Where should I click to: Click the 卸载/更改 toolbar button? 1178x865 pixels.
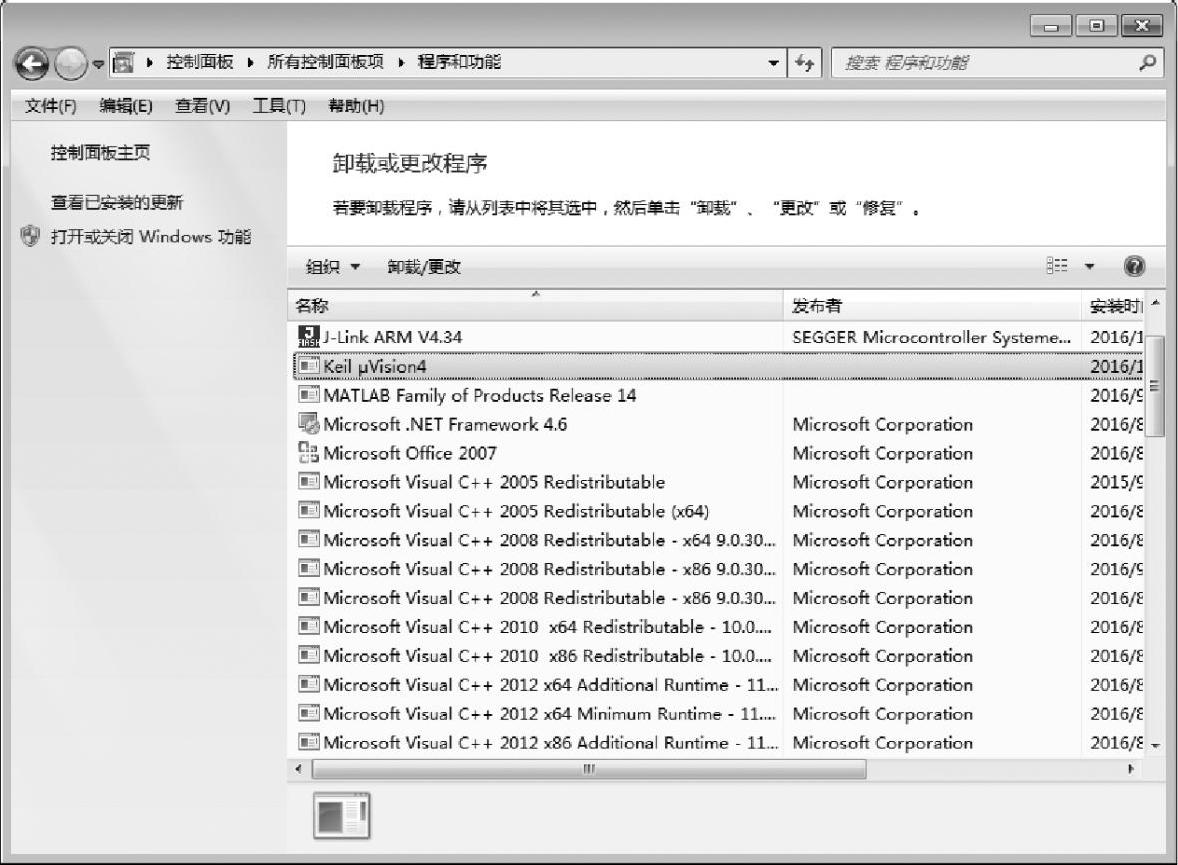(424, 267)
